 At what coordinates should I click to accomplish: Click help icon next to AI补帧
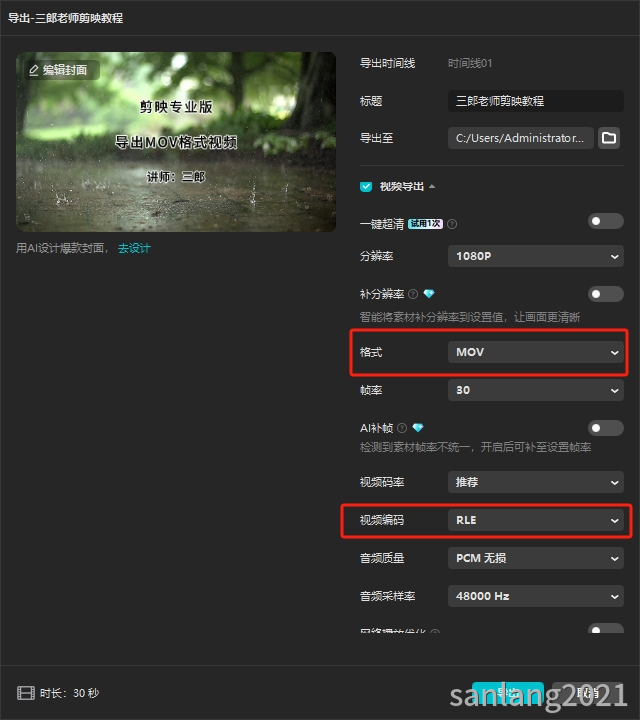tap(402, 428)
